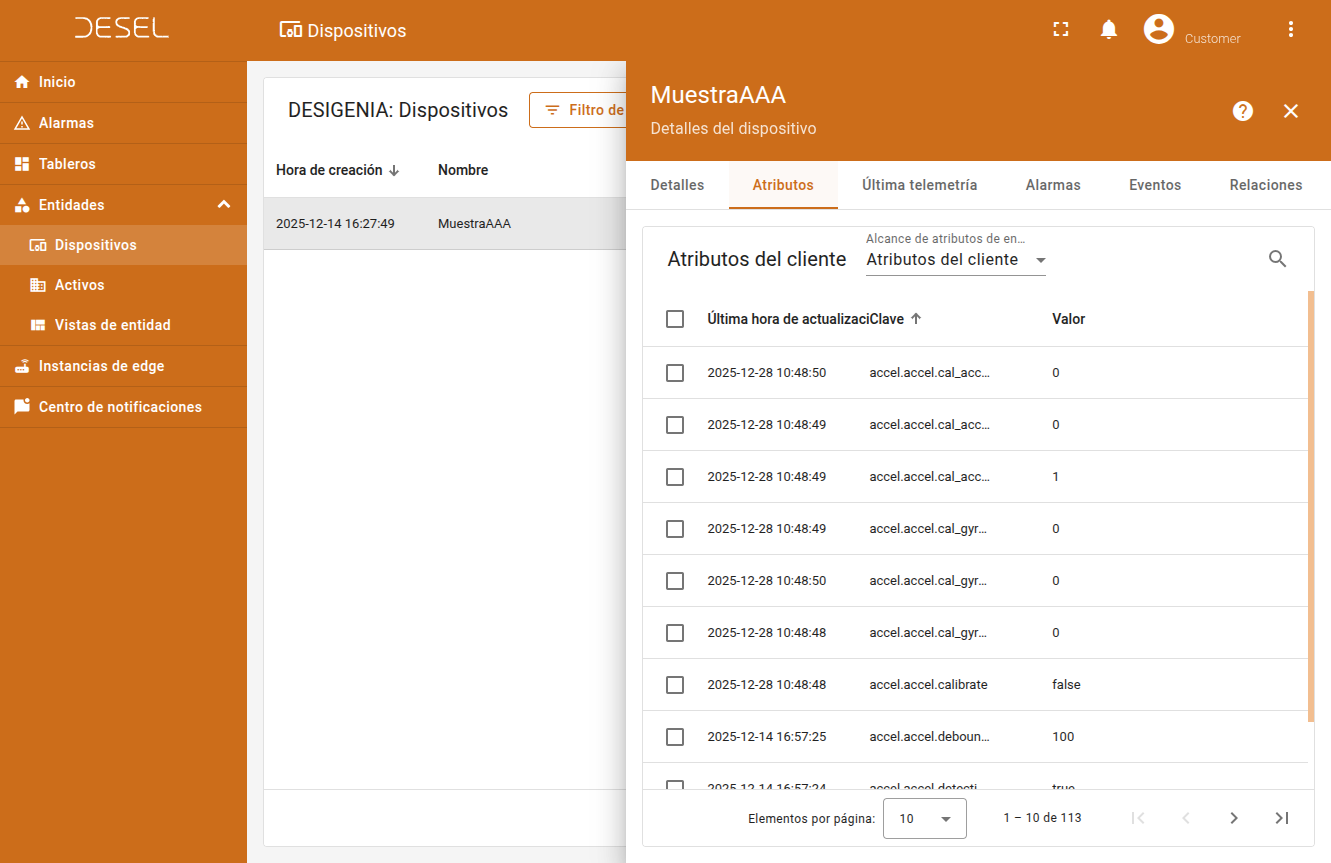
Task: Activate fullscreen mode icon
Action: (1060, 29)
